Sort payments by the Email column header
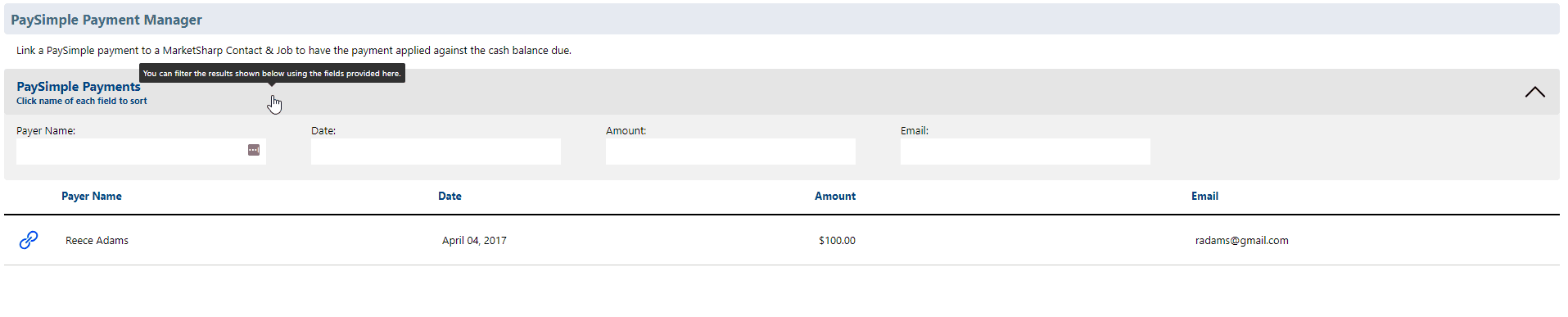 point(1204,196)
